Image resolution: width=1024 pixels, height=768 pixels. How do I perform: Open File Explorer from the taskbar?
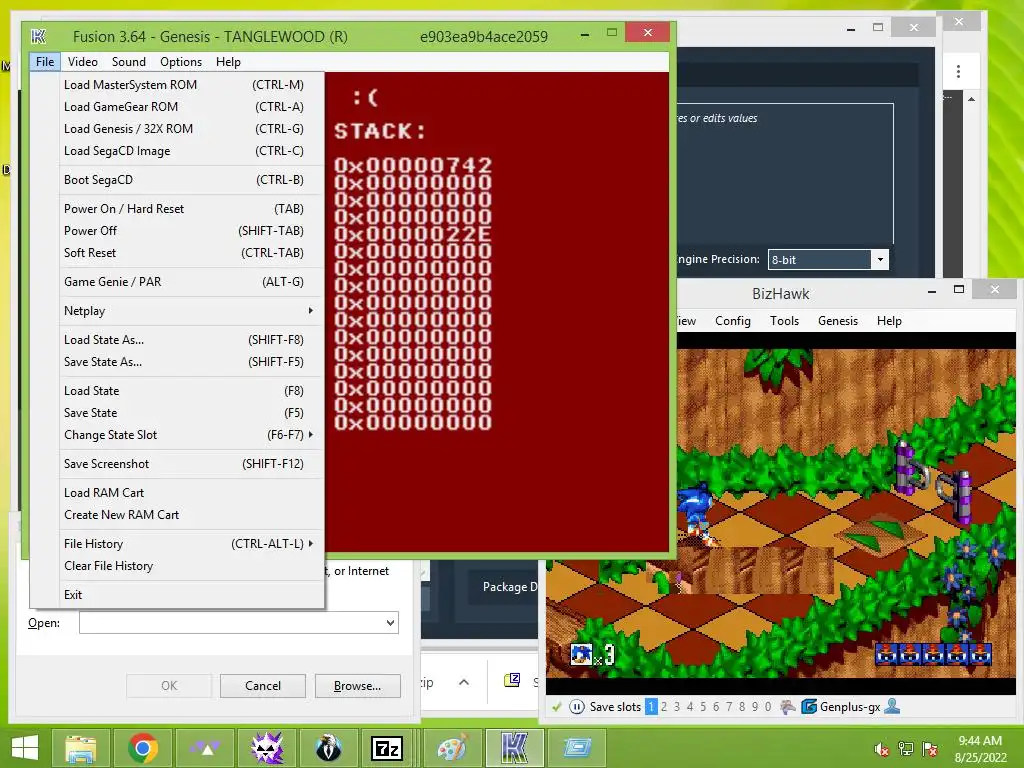point(80,748)
